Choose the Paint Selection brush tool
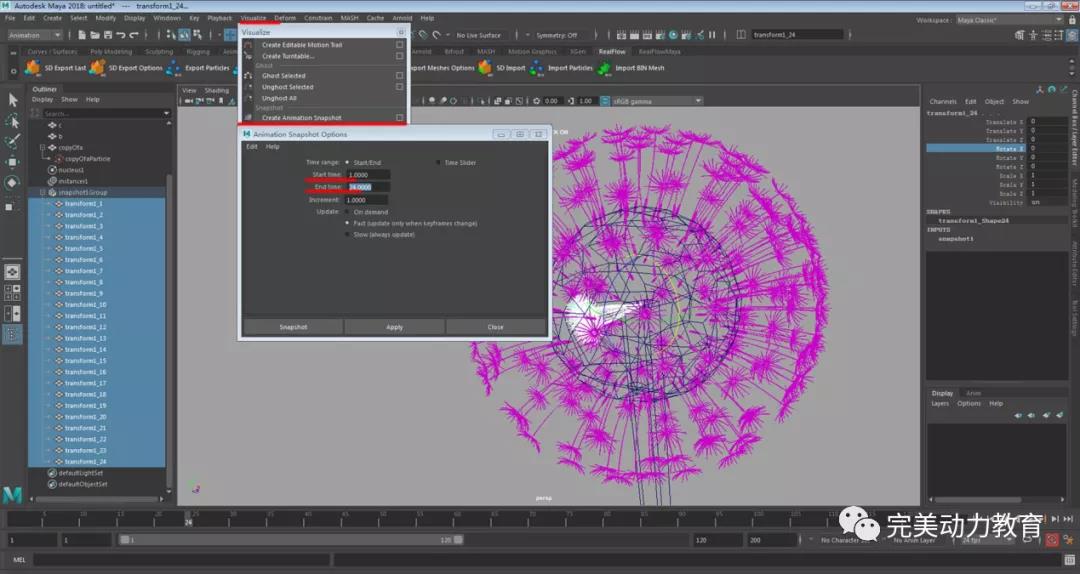The height and width of the screenshot is (574, 1080). point(13,141)
